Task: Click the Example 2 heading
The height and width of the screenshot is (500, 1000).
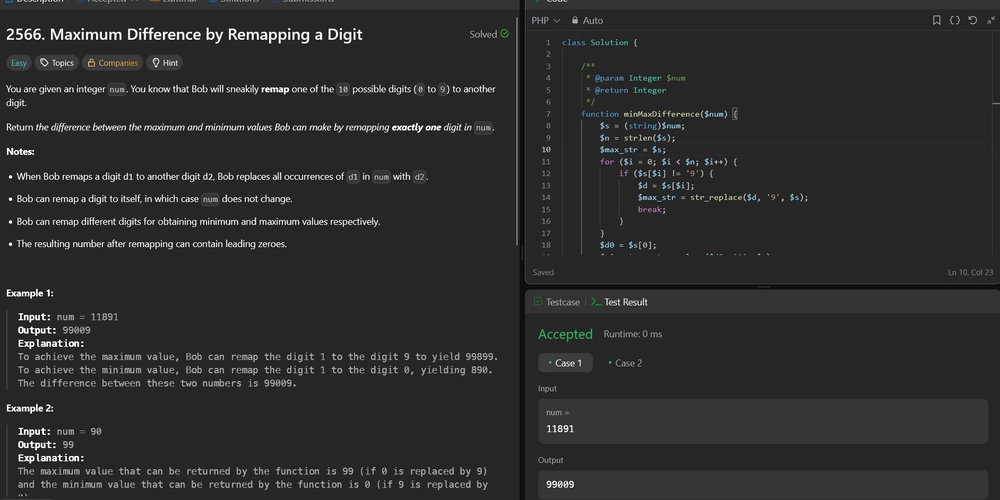Action: [x=30, y=408]
